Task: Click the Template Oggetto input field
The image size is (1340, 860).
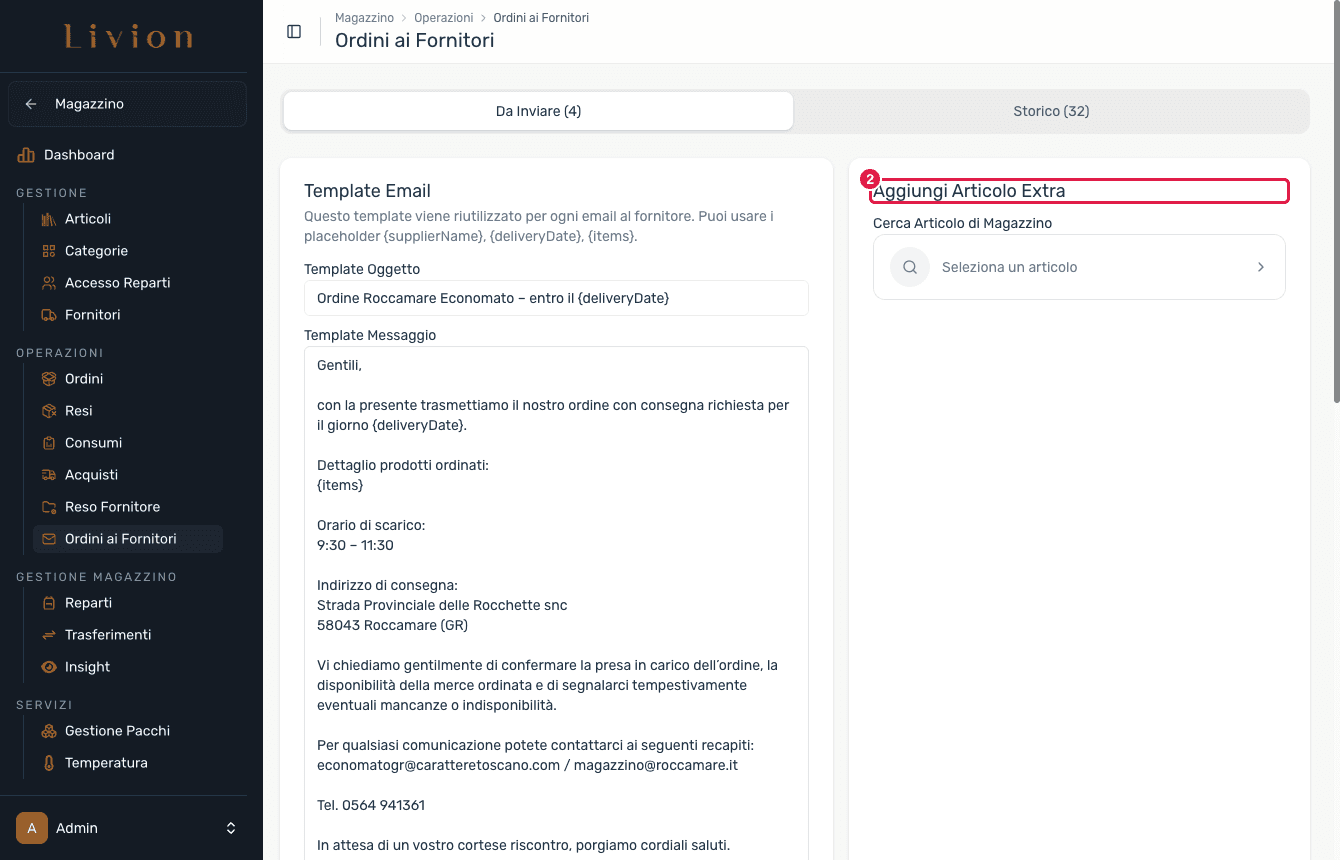Action: tap(556, 298)
